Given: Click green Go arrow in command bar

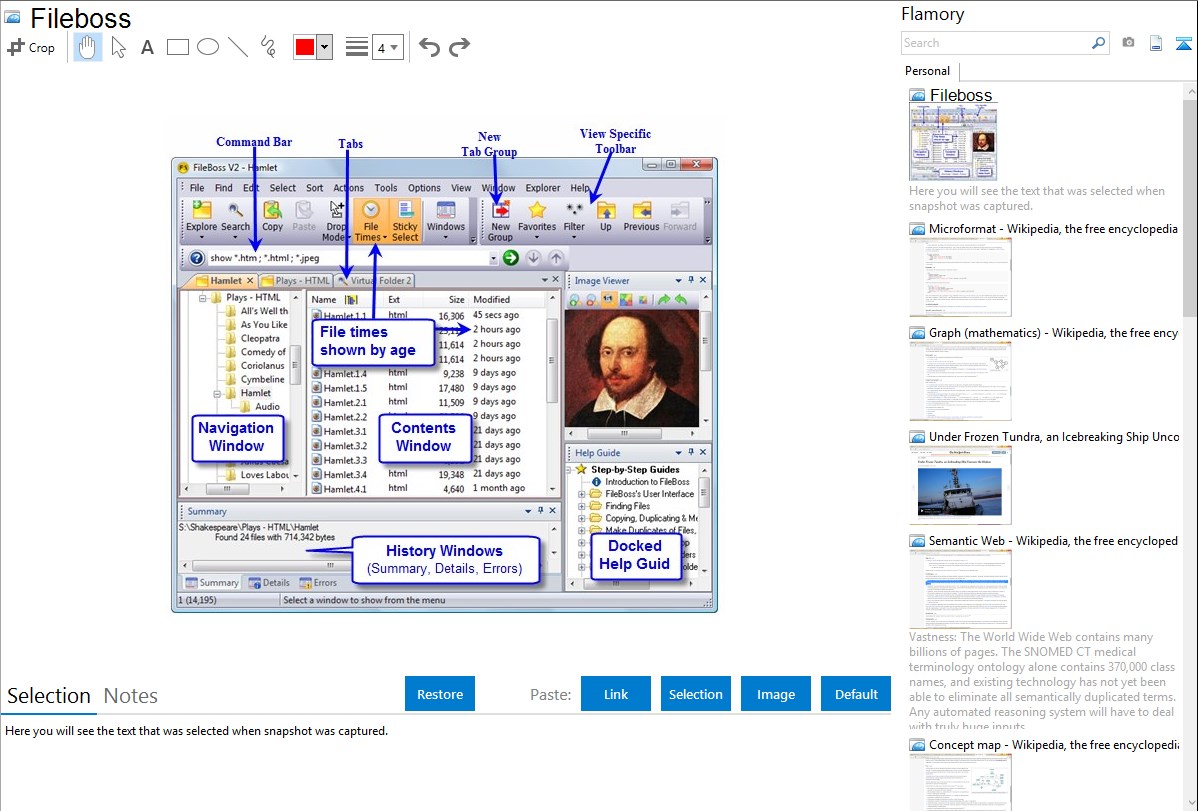Looking at the screenshot, I should [511, 258].
